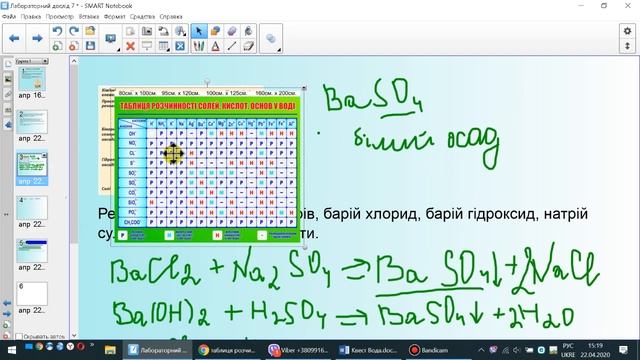The image size is (640, 360).
Task: Open Windows Start button
Action: click(x=12, y=350)
